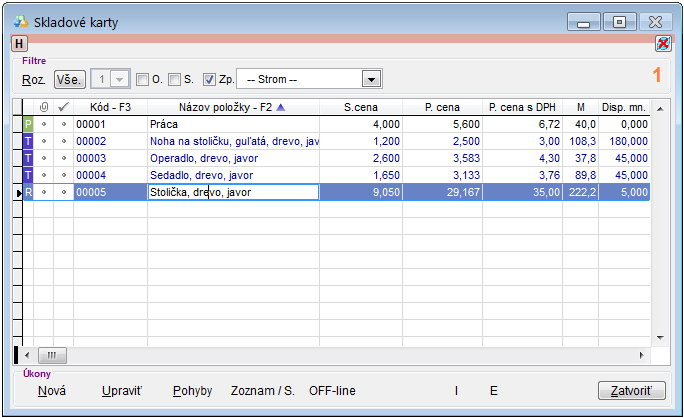Click the H icon button
The width and height of the screenshot is (684, 418).
(x=18, y=43)
